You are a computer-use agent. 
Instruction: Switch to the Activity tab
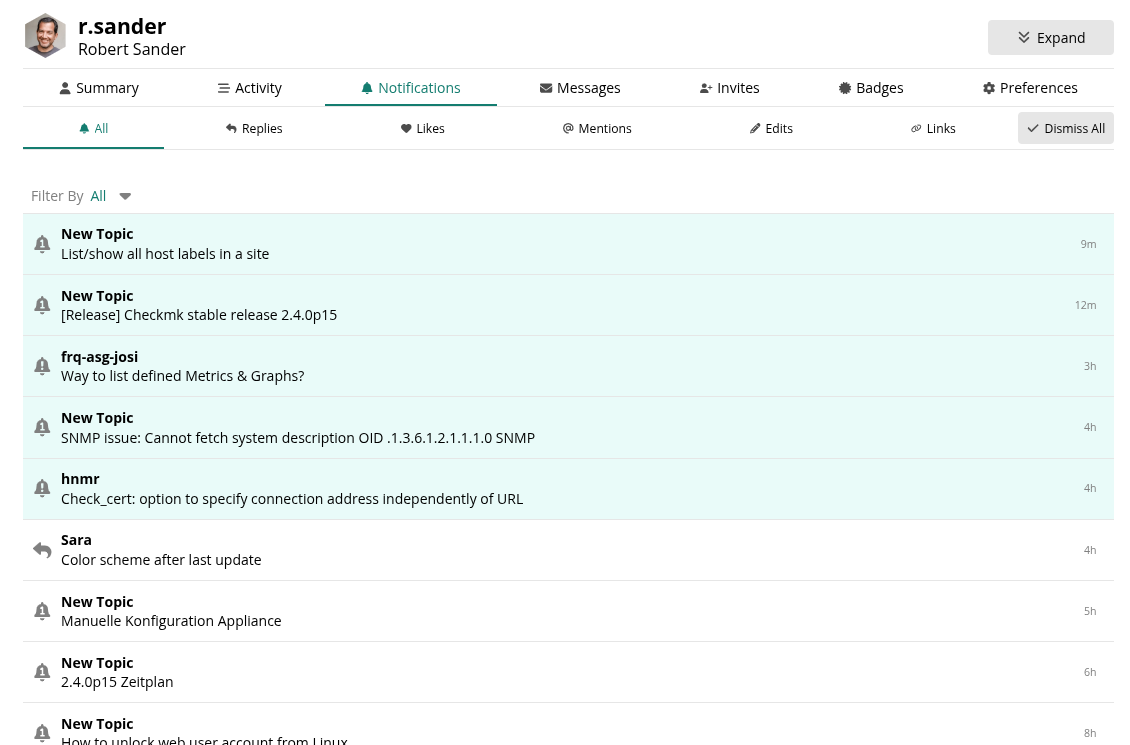(x=250, y=88)
